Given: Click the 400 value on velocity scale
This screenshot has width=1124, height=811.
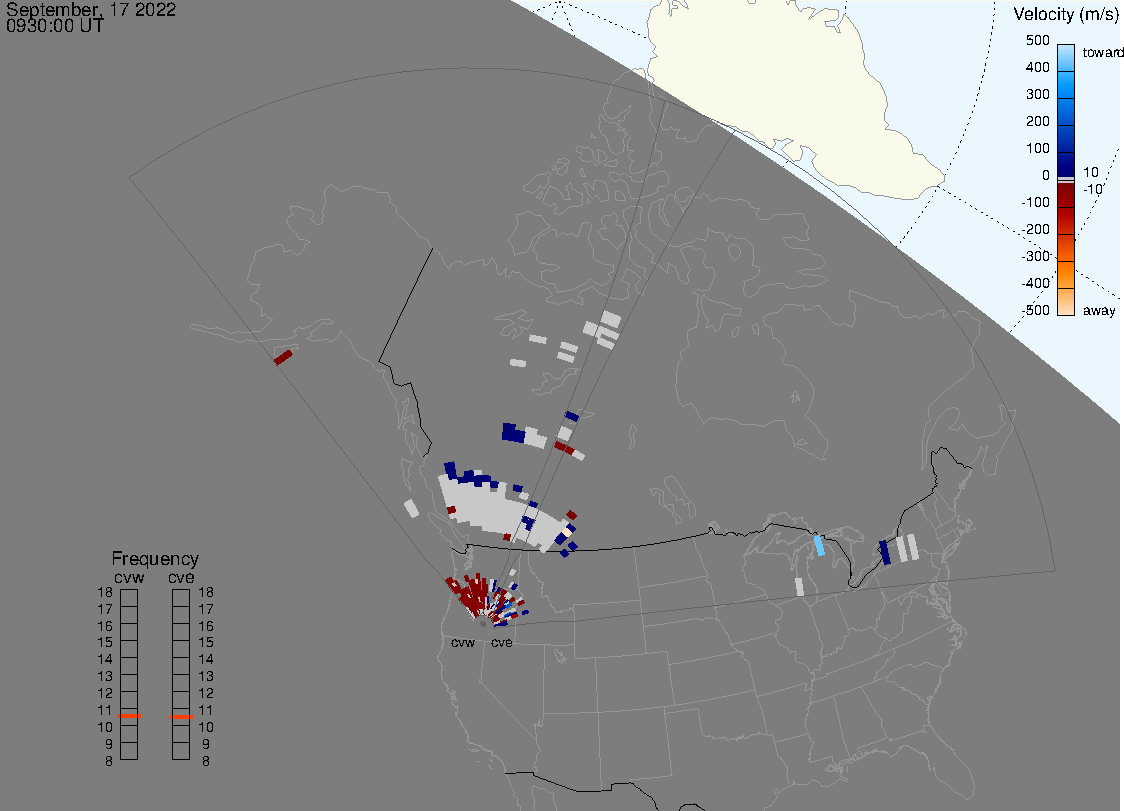Looking at the screenshot, I should pyautogui.click(x=1037, y=67).
